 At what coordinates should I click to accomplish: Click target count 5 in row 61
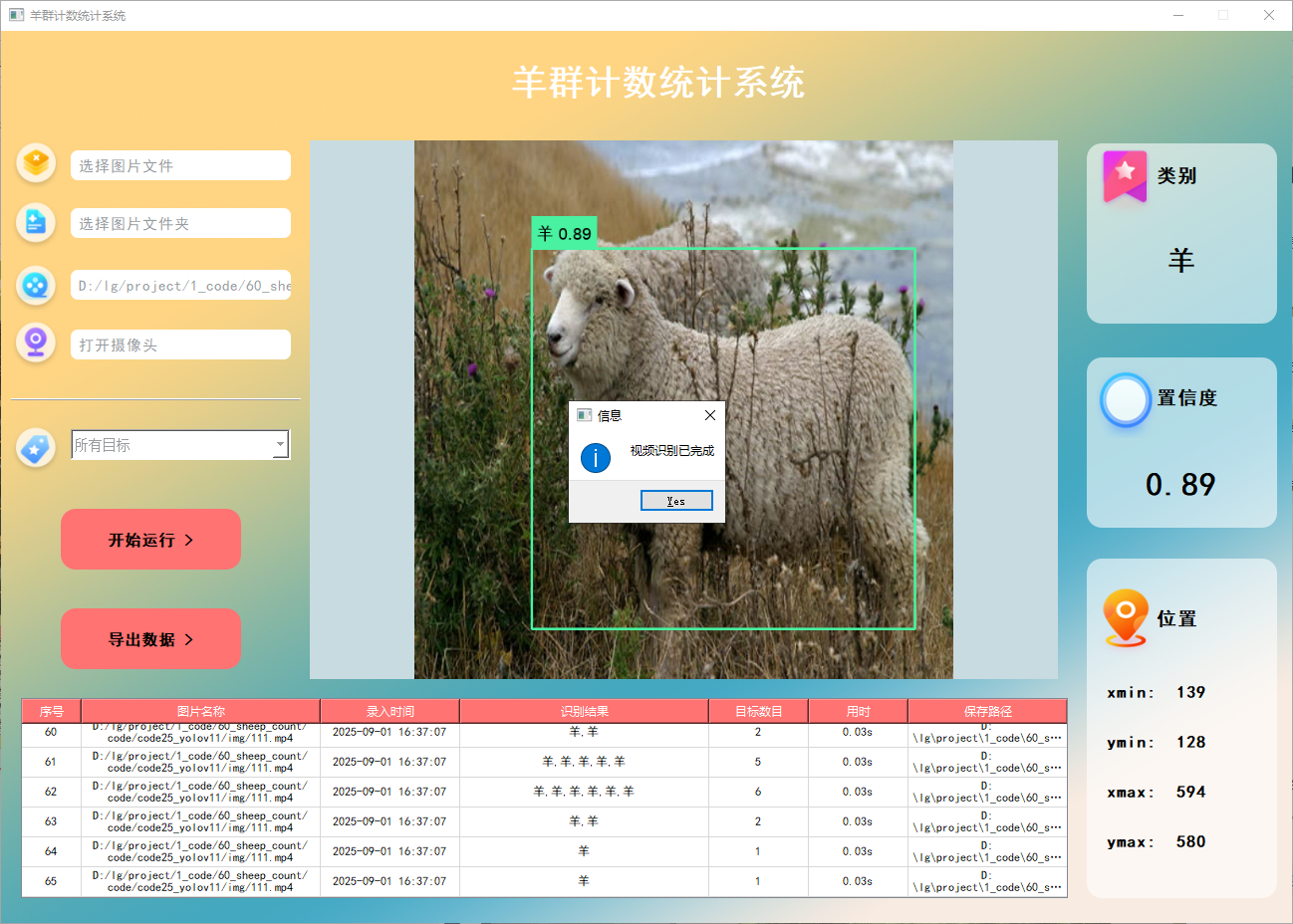pyautogui.click(x=758, y=762)
